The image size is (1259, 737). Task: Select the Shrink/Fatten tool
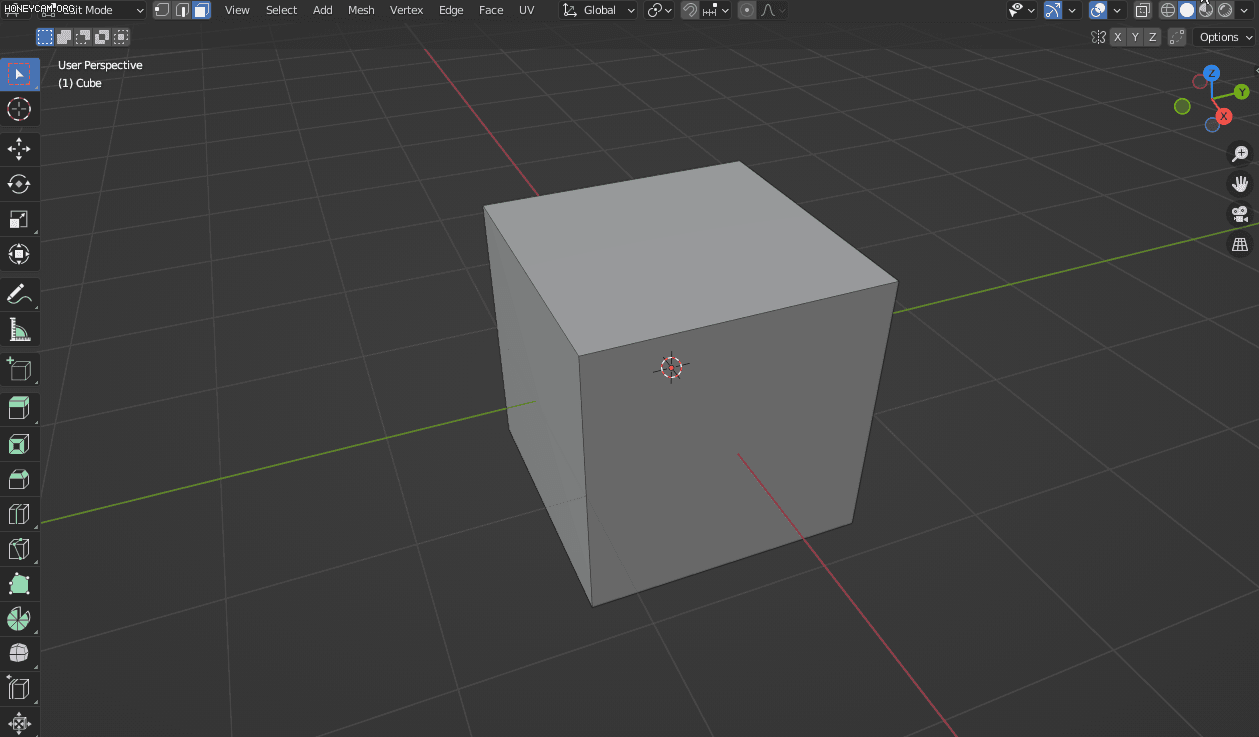point(19,723)
